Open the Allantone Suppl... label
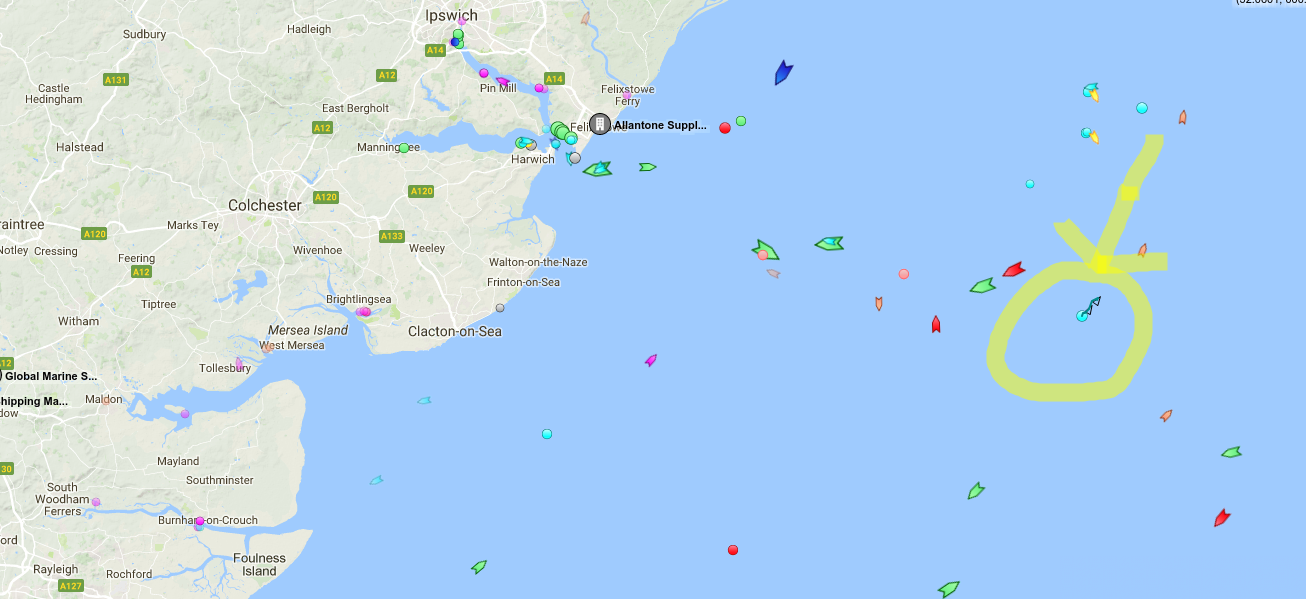Viewport: 1306px width, 599px height. point(660,126)
